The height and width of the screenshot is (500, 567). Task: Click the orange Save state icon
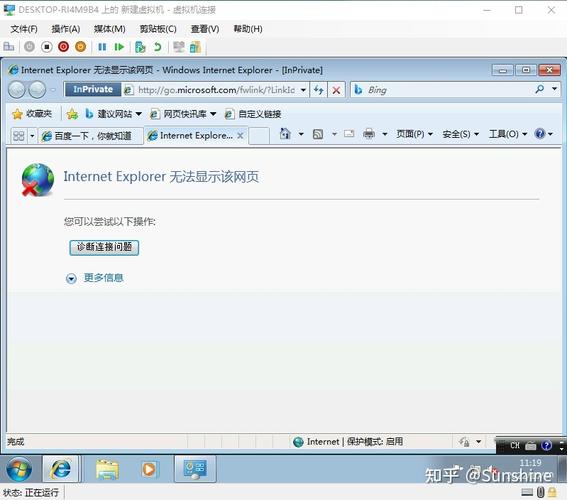pyautogui.click(x=81, y=47)
